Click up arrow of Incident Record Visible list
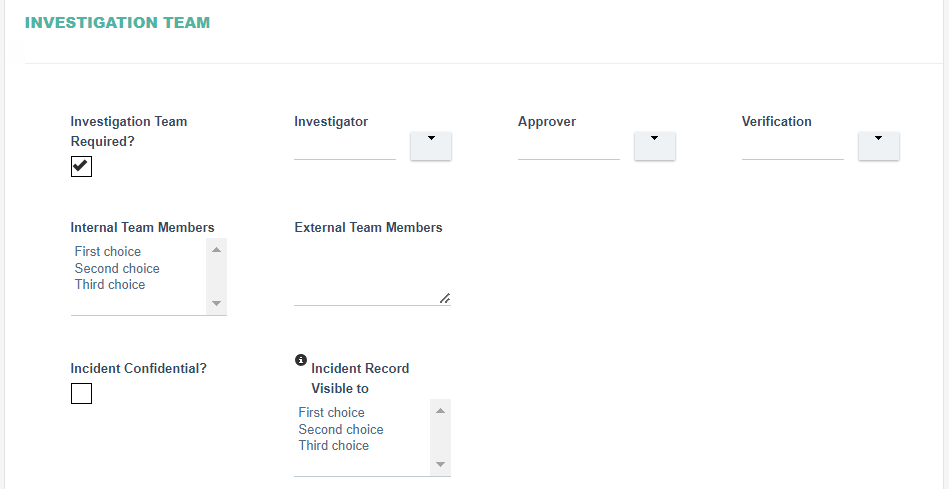This screenshot has height=489, width=949. tap(441, 411)
